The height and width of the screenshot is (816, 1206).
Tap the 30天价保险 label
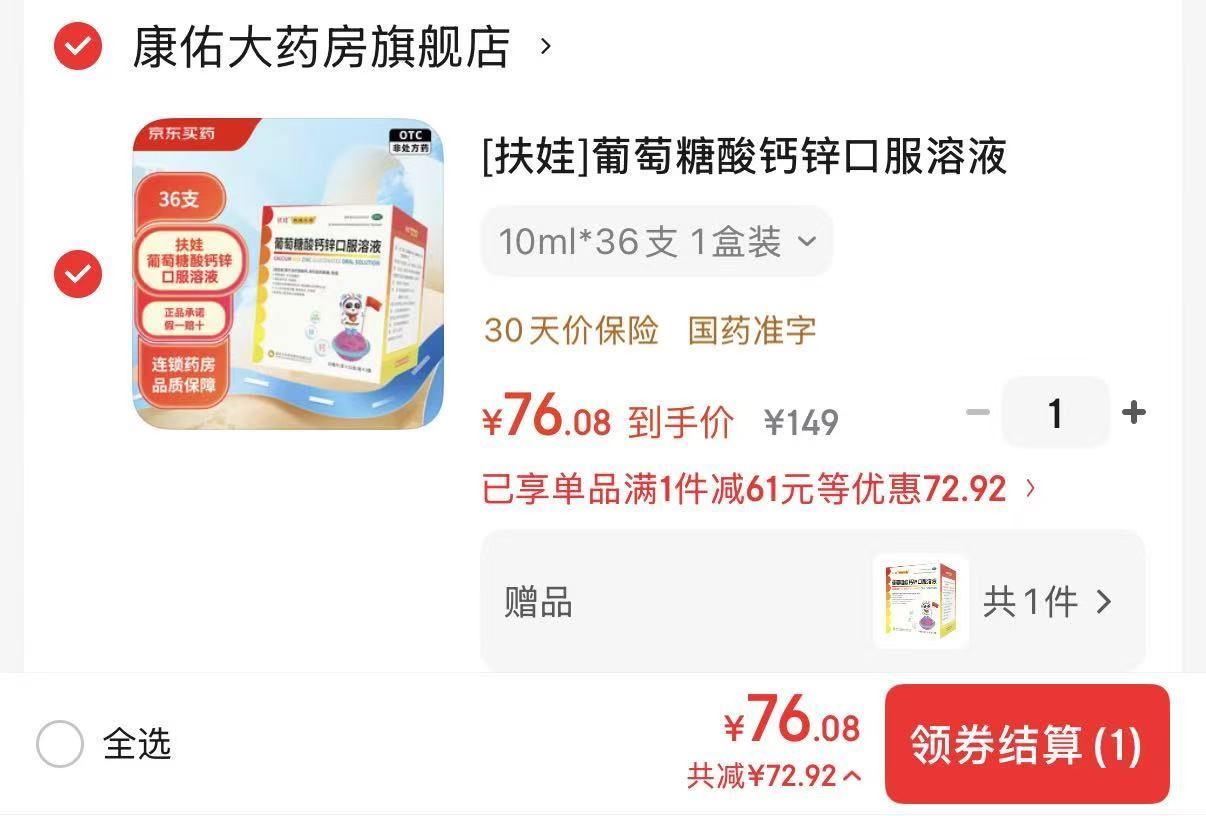coord(571,331)
